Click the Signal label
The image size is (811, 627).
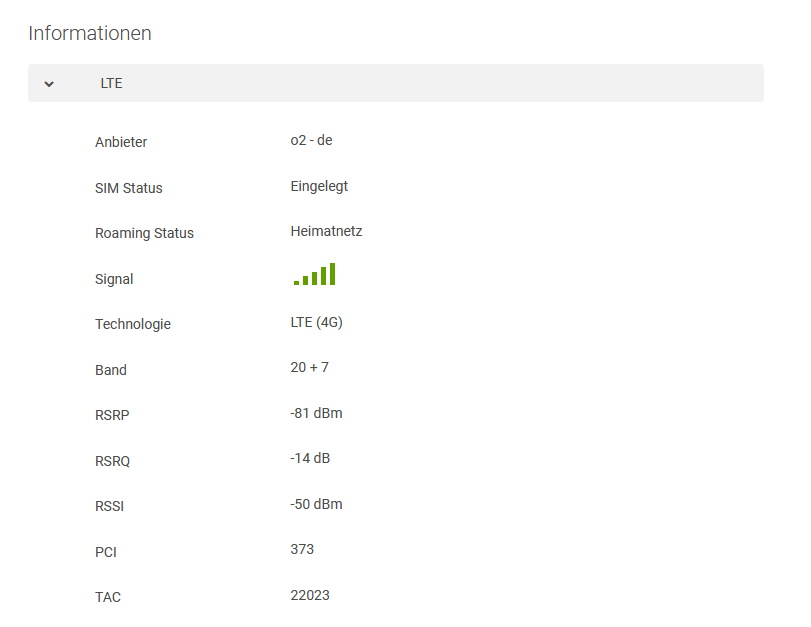[114, 279]
